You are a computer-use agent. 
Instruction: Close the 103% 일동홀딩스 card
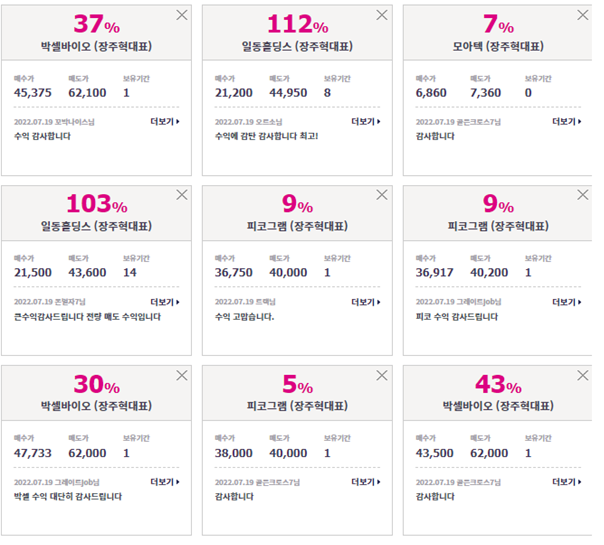click(182, 195)
